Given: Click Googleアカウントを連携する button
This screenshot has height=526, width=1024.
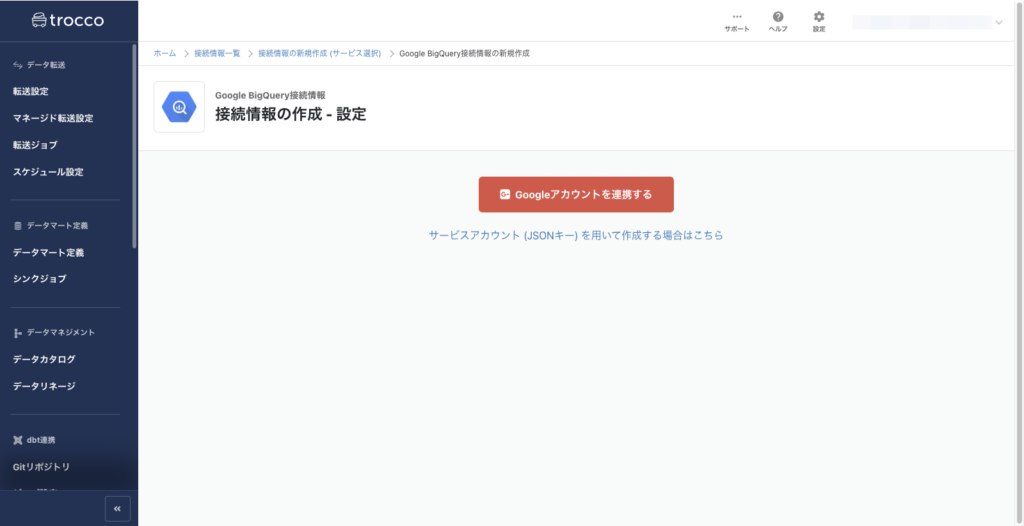Looking at the screenshot, I should coord(576,194).
